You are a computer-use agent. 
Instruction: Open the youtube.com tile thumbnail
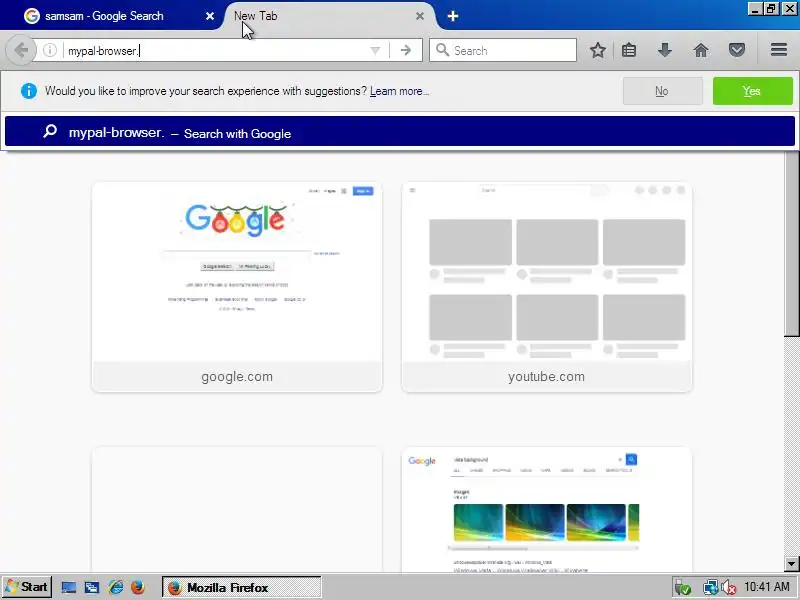(546, 272)
